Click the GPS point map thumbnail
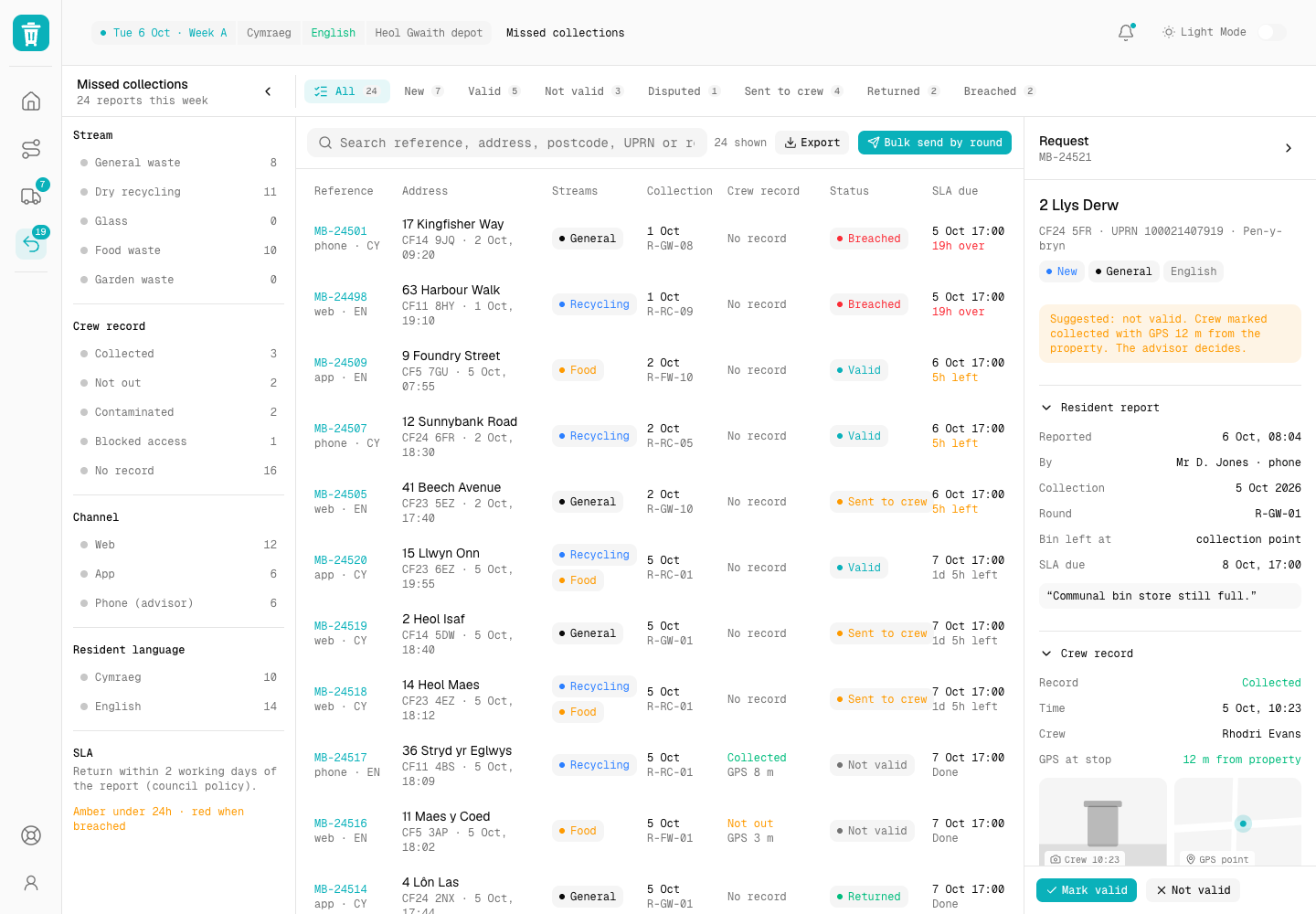 tap(1237, 822)
